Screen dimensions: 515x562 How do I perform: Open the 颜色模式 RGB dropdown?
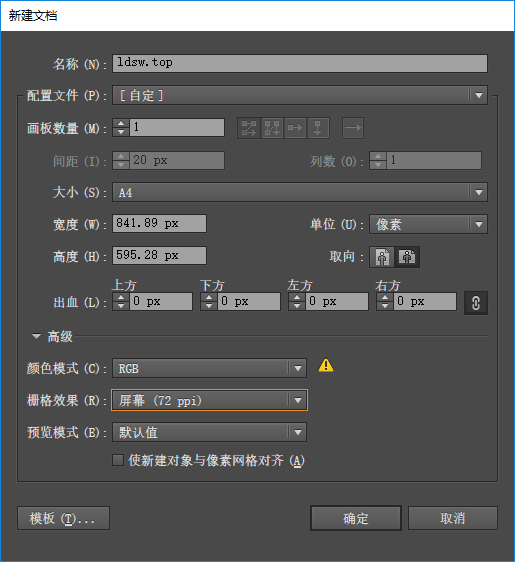pos(210,368)
